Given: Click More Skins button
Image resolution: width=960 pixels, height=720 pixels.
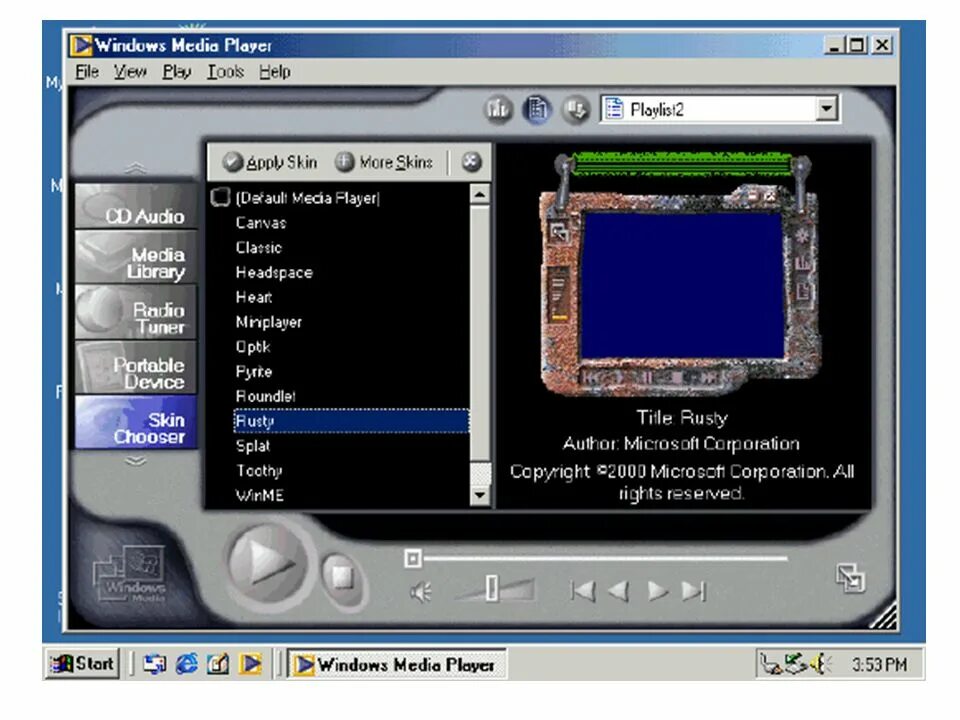Looking at the screenshot, I should point(384,162).
